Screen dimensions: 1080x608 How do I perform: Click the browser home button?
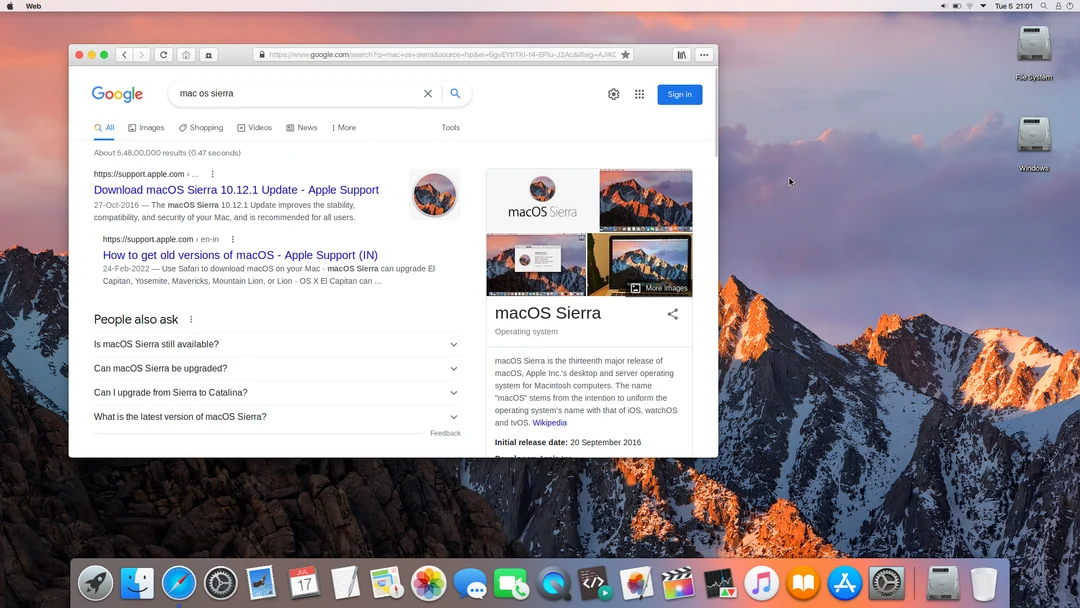point(186,55)
